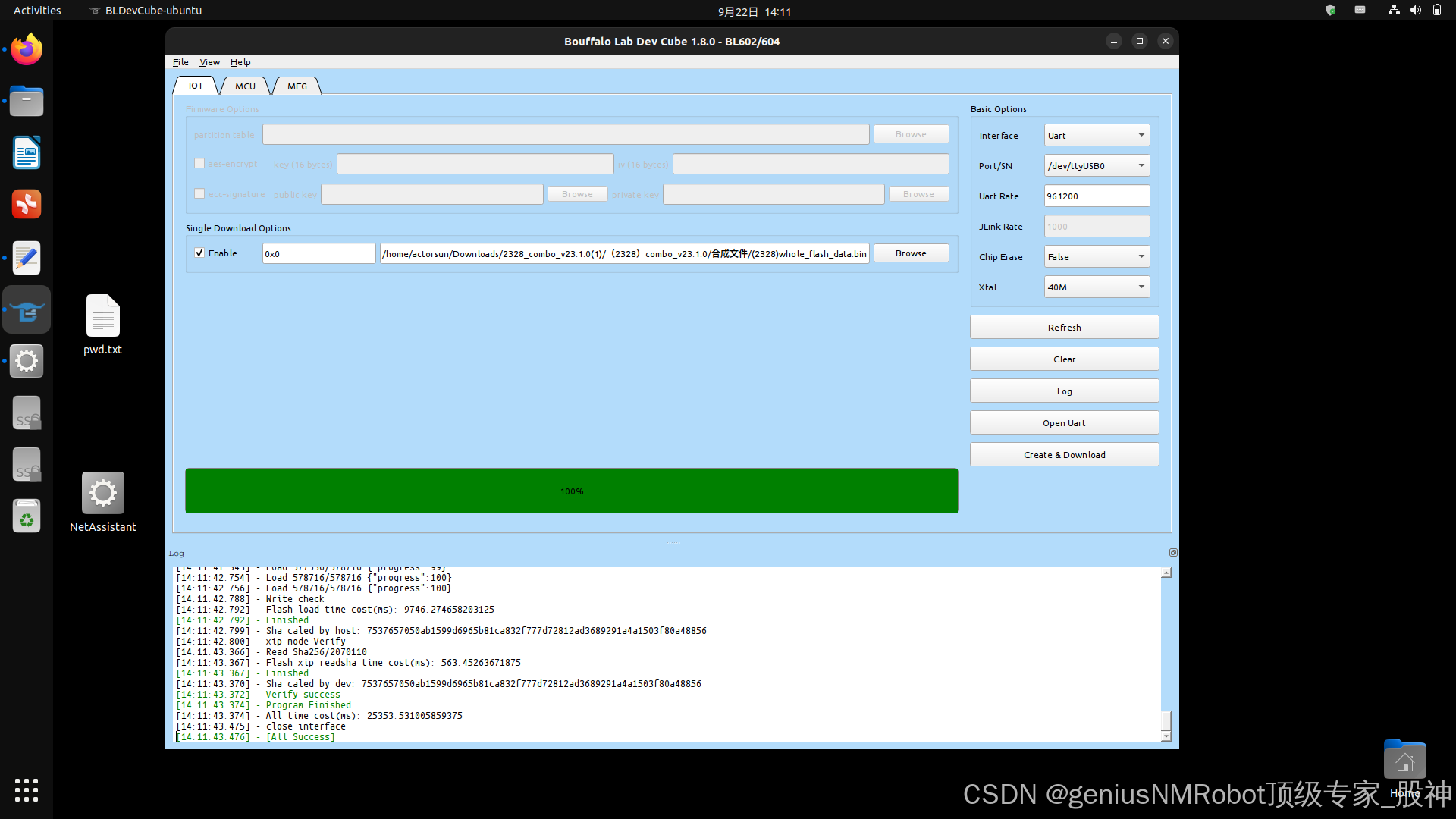The width and height of the screenshot is (1456, 819).
Task: Browse for partition table file
Action: pyautogui.click(x=911, y=134)
